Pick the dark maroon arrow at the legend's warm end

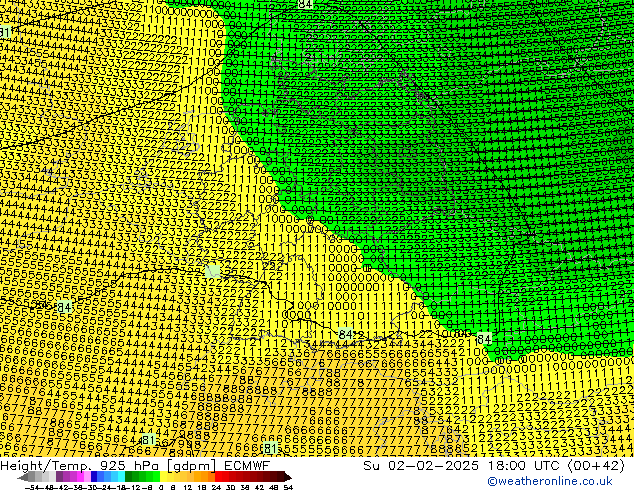pos(287,477)
